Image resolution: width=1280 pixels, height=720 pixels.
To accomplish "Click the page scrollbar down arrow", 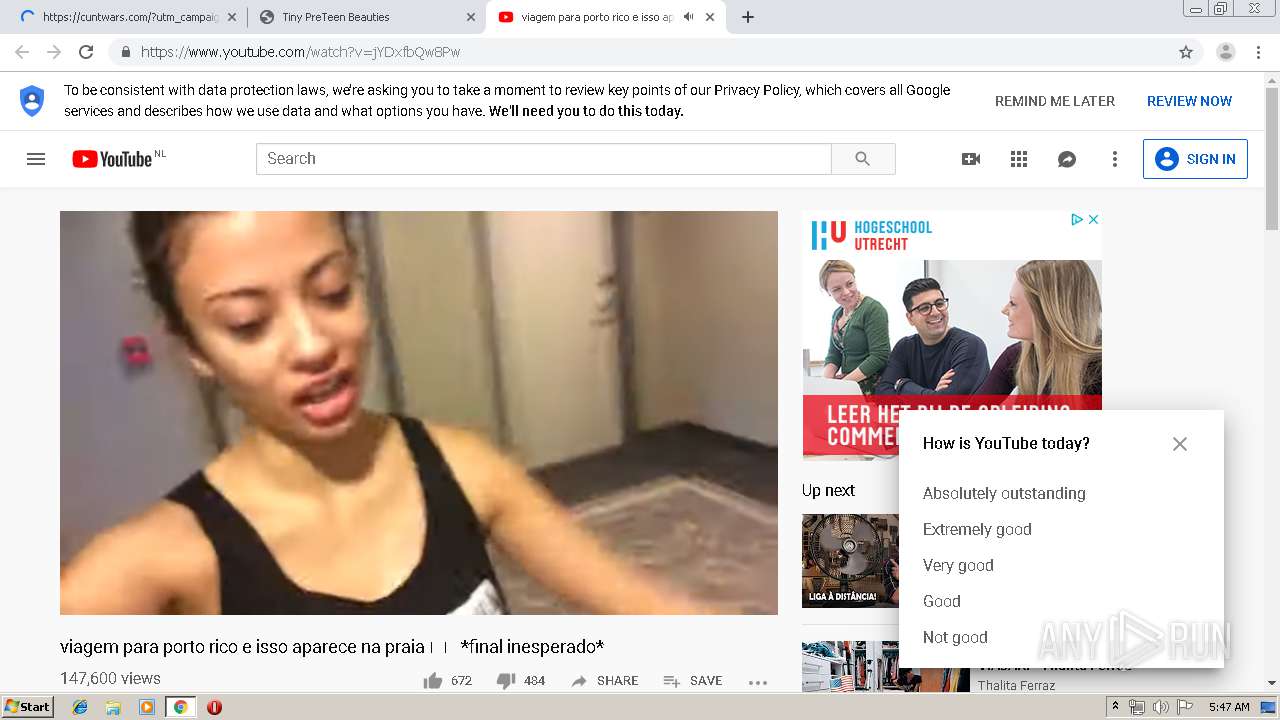I will click(x=1271, y=683).
